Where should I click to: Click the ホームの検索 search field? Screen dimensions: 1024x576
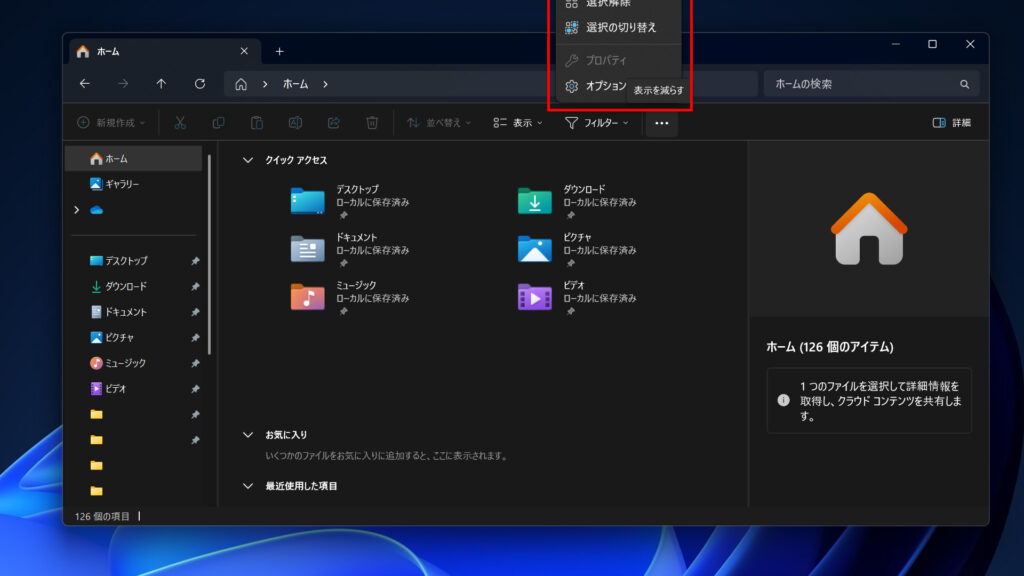(871, 84)
